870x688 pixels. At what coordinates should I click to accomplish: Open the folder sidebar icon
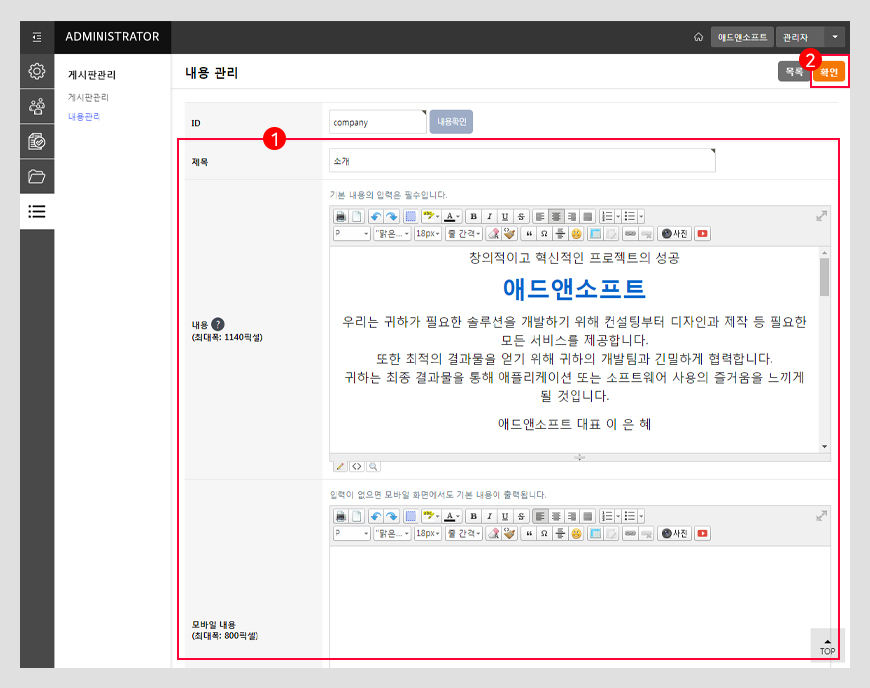(x=37, y=176)
